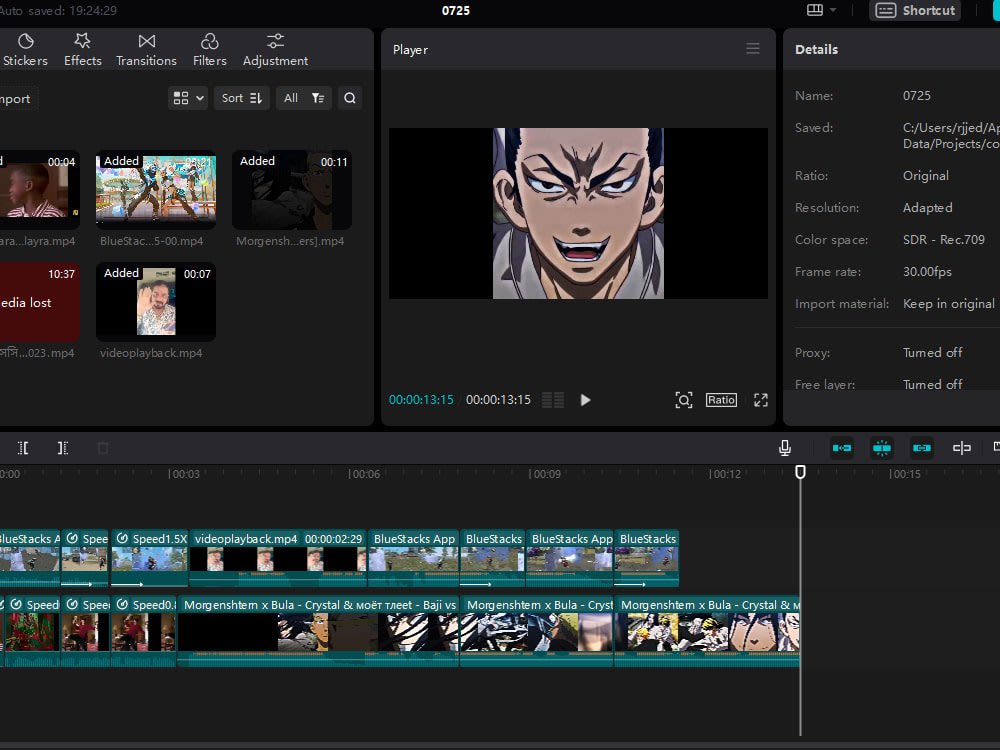This screenshot has height=750, width=1000.
Task: Click the timeline playhead marker
Action: click(800, 472)
